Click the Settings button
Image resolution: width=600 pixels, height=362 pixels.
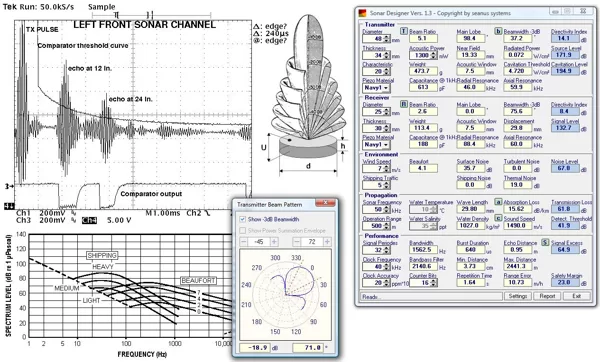point(518,296)
